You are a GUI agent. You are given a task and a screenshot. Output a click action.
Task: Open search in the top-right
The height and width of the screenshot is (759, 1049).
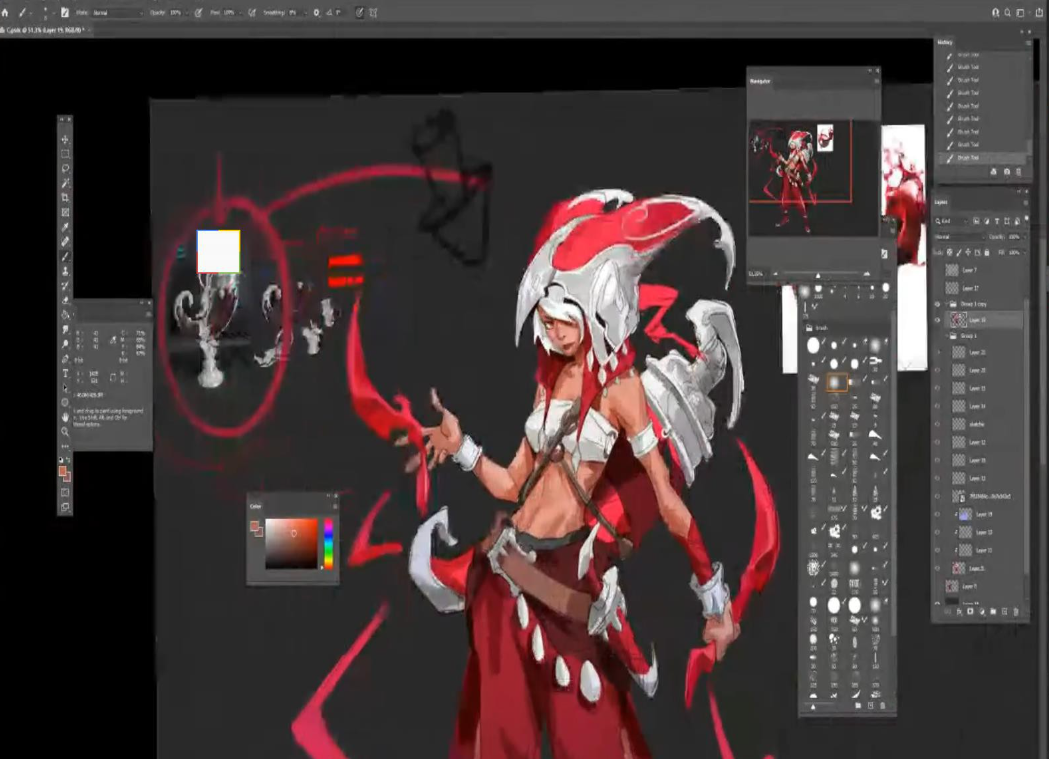coord(1008,12)
